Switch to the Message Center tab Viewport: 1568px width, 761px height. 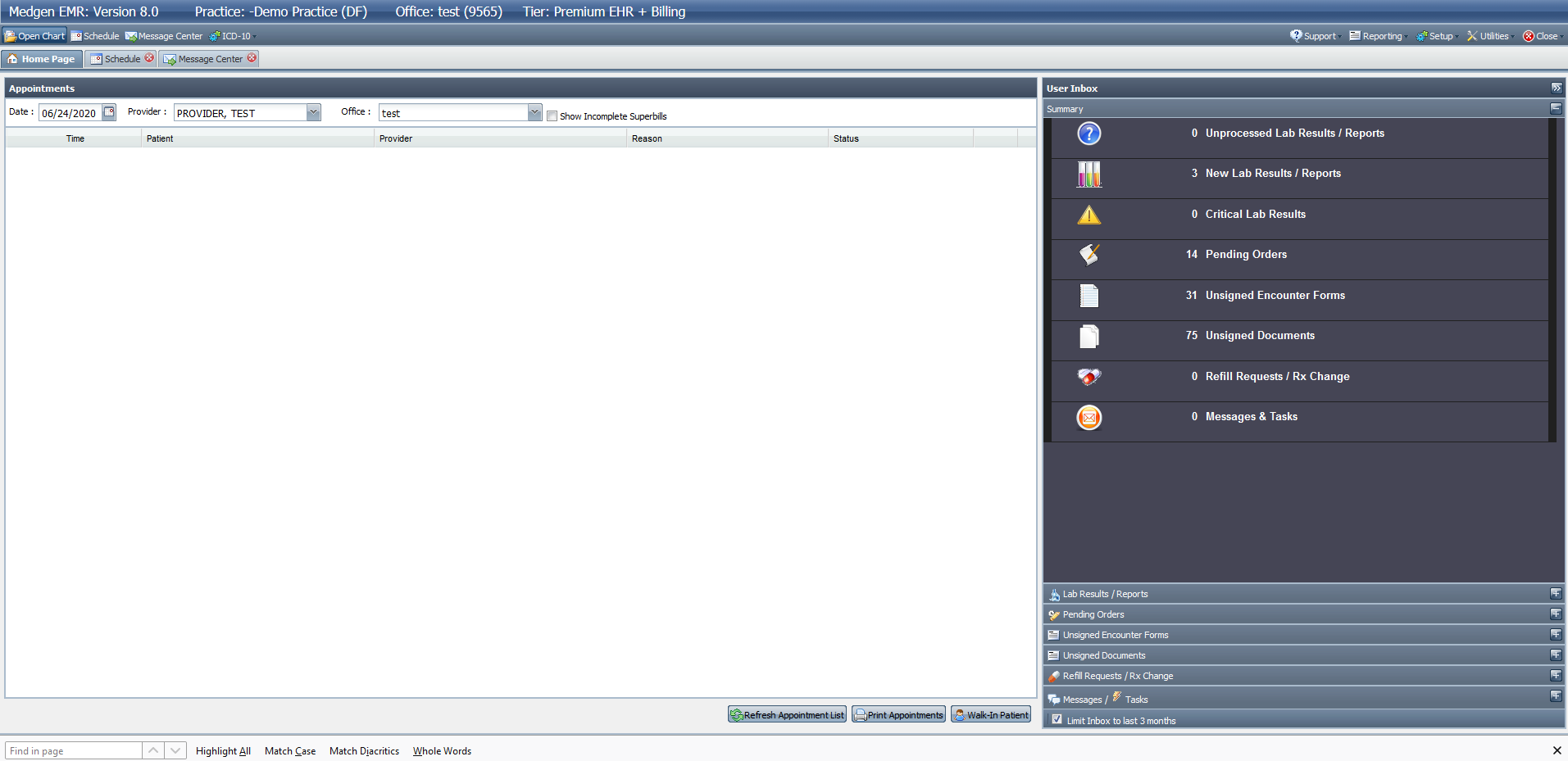pyautogui.click(x=210, y=59)
